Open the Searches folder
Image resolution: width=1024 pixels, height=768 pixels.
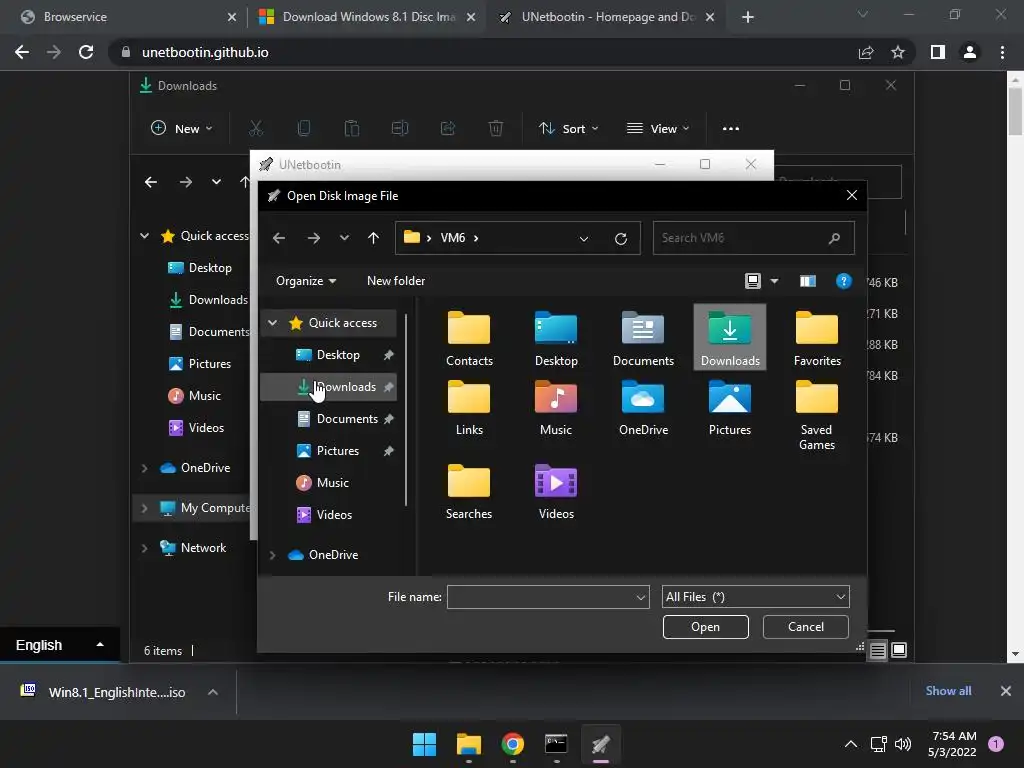(x=469, y=491)
